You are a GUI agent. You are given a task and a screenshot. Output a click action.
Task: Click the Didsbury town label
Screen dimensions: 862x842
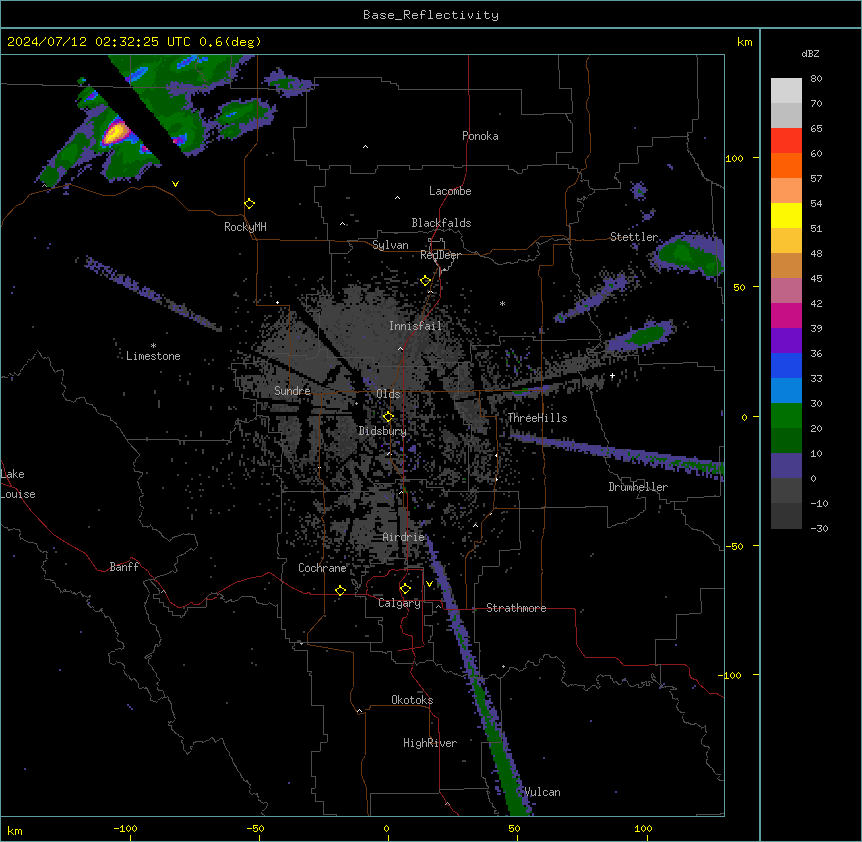[382, 431]
